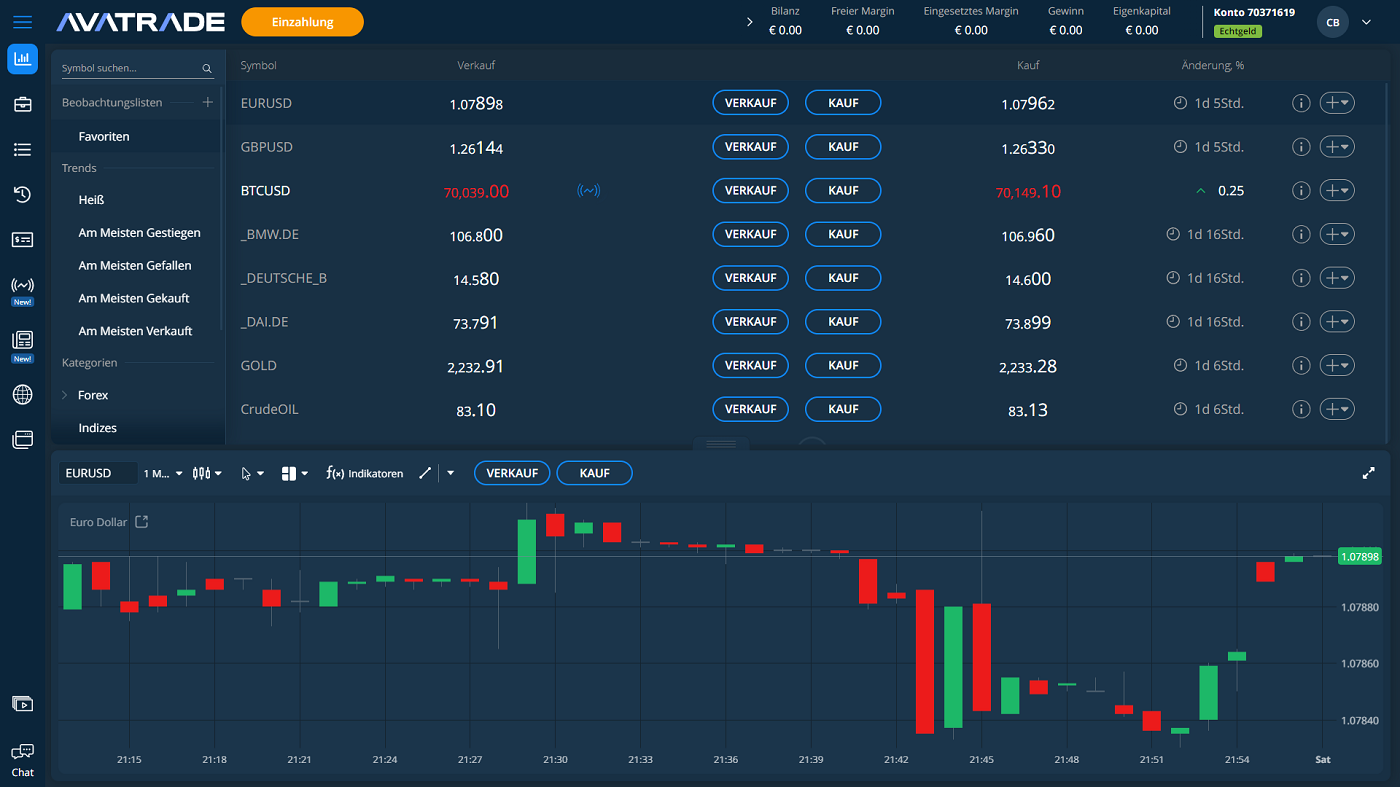Click KAUF in the chart toolbar

tap(595, 473)
